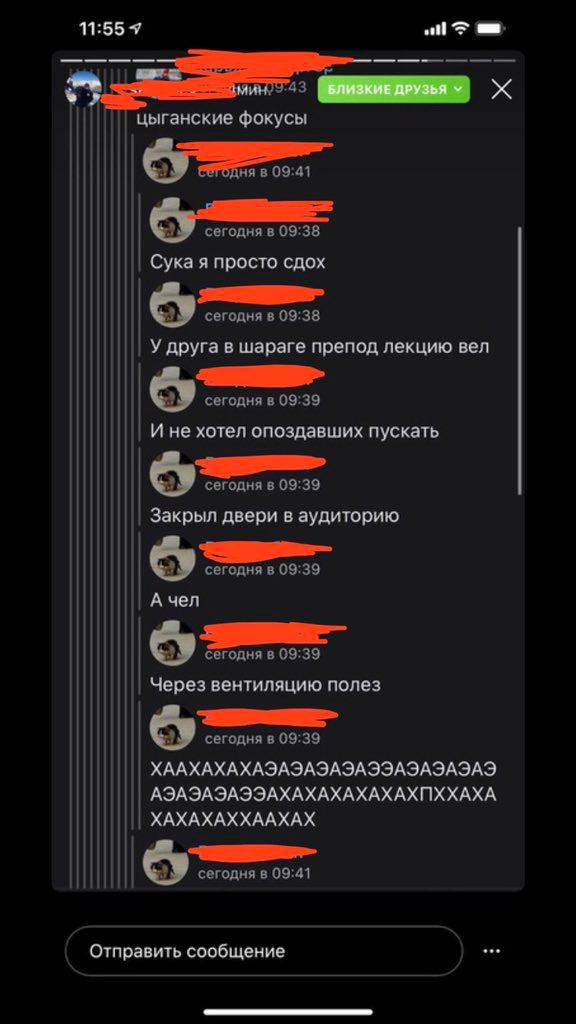
Task: Click the avatar above the ХААХАХА laughing message
Action: point(173,728)
